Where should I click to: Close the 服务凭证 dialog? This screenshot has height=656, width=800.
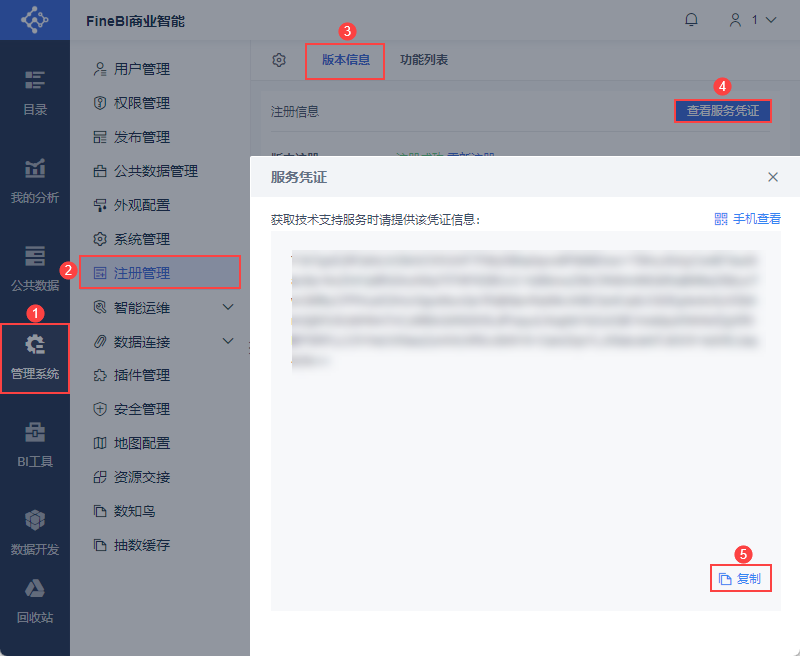pos(773,177)
